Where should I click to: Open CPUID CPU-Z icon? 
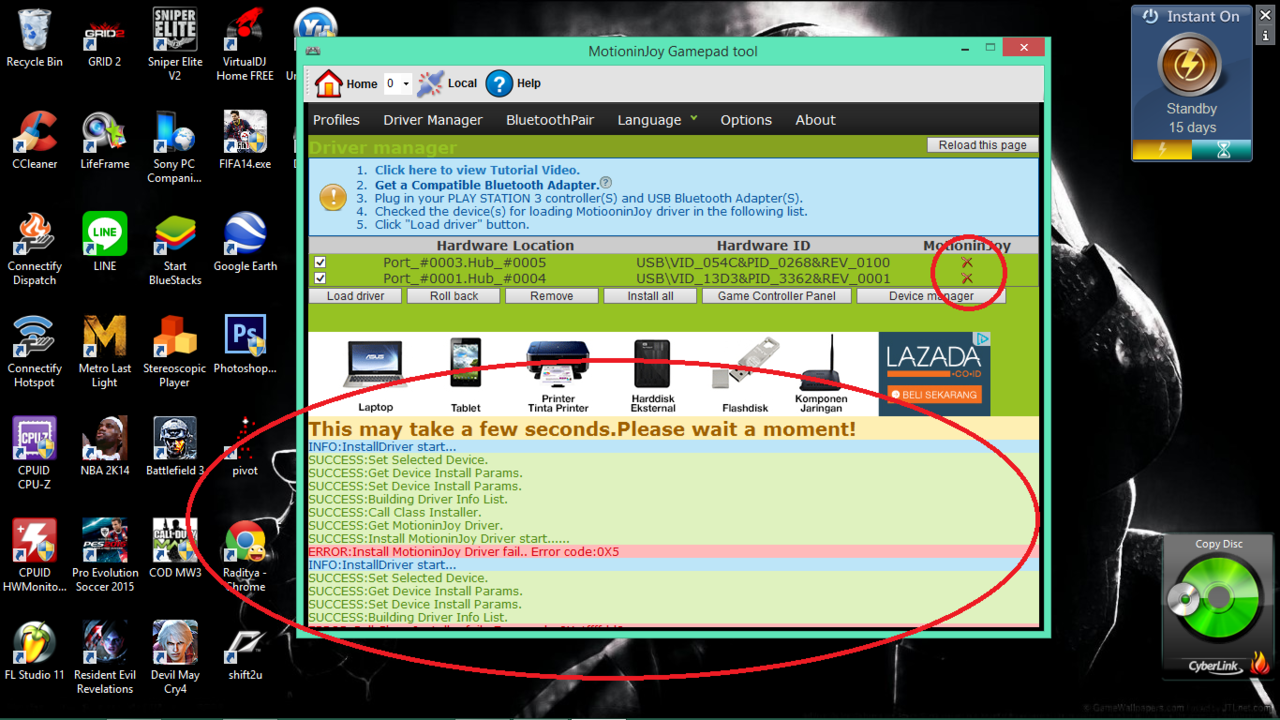(x=34, y=453)
